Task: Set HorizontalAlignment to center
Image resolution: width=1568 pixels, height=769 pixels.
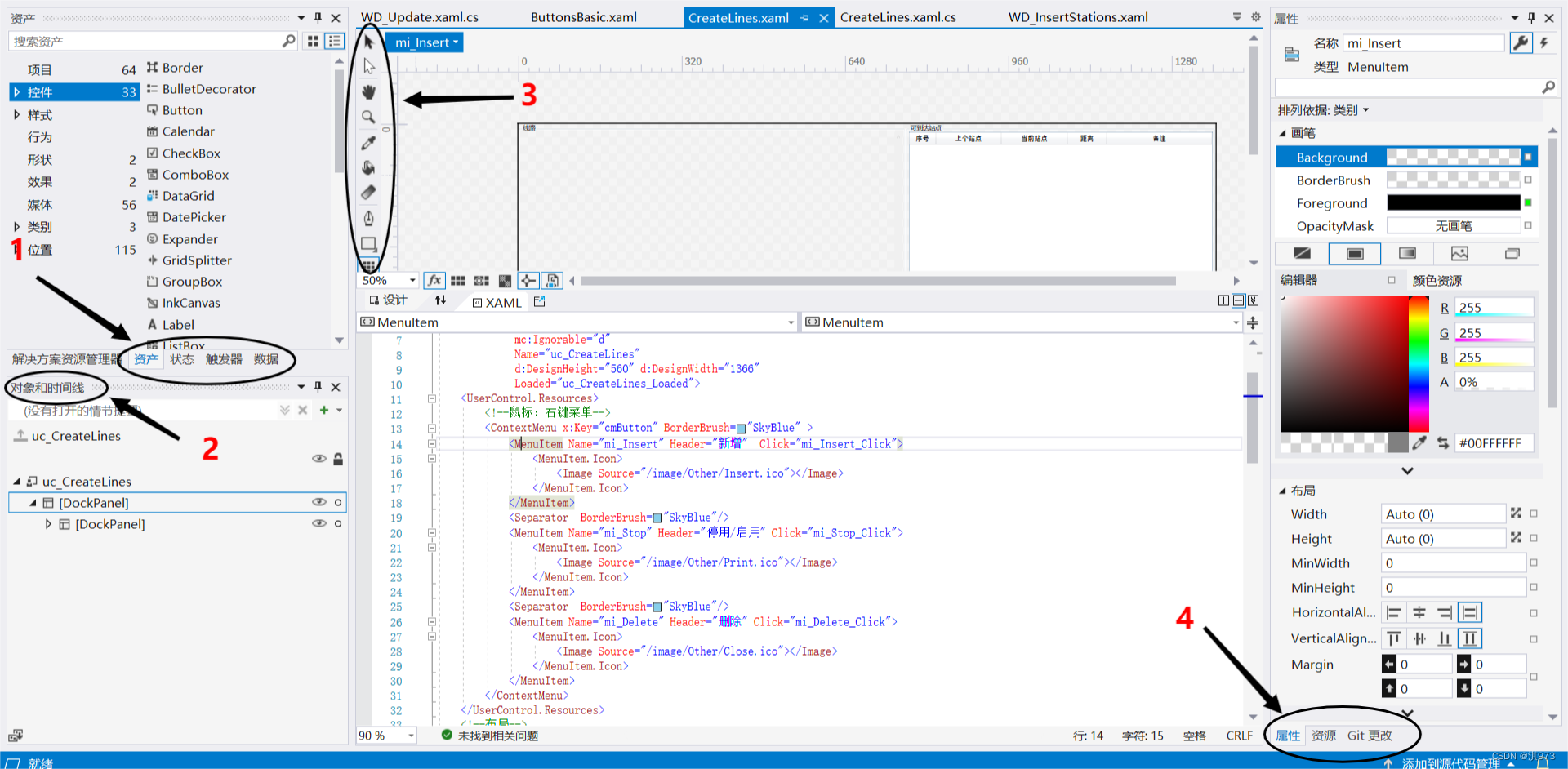Action: (1419, 612)
